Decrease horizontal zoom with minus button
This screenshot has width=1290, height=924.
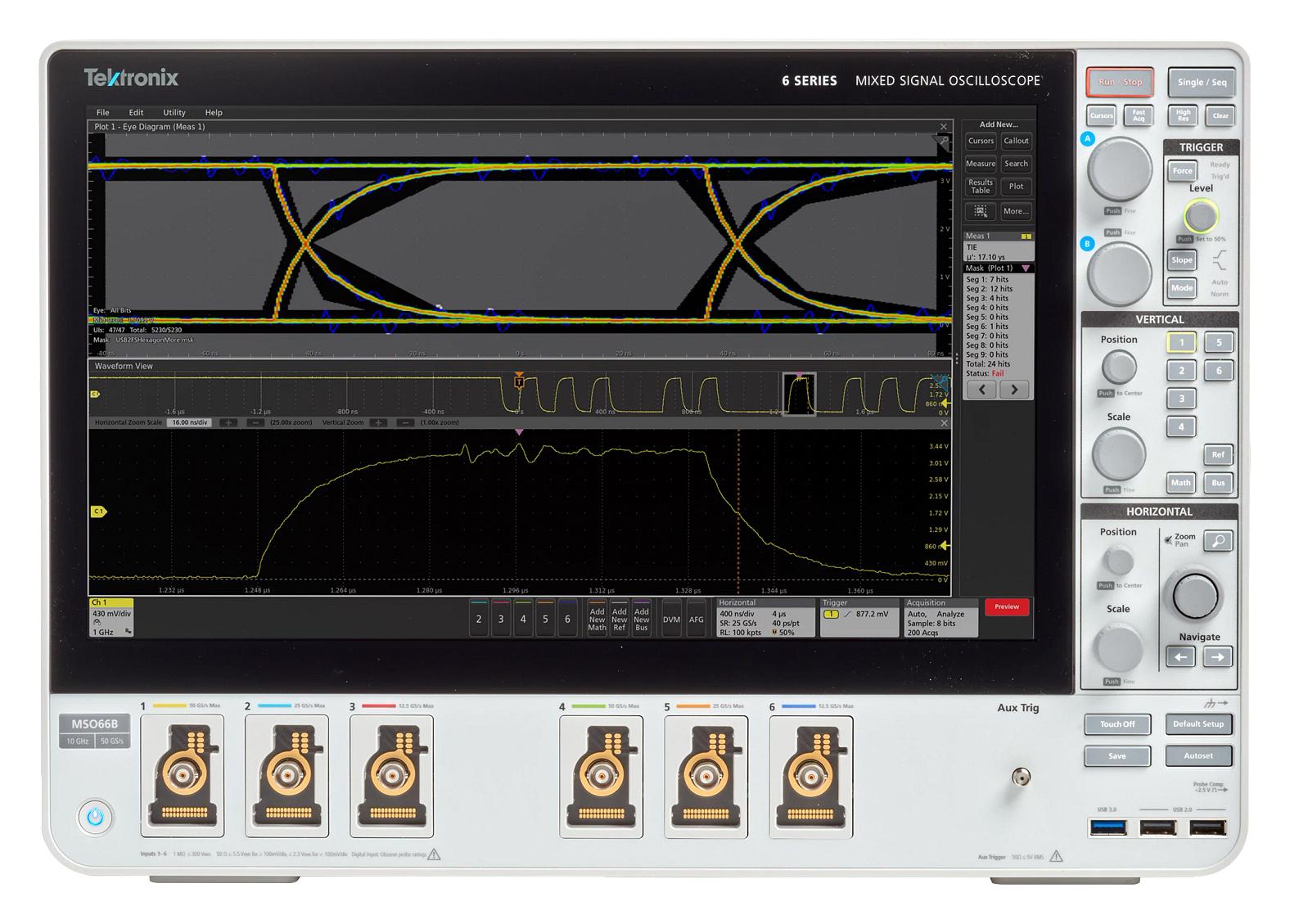255,423
